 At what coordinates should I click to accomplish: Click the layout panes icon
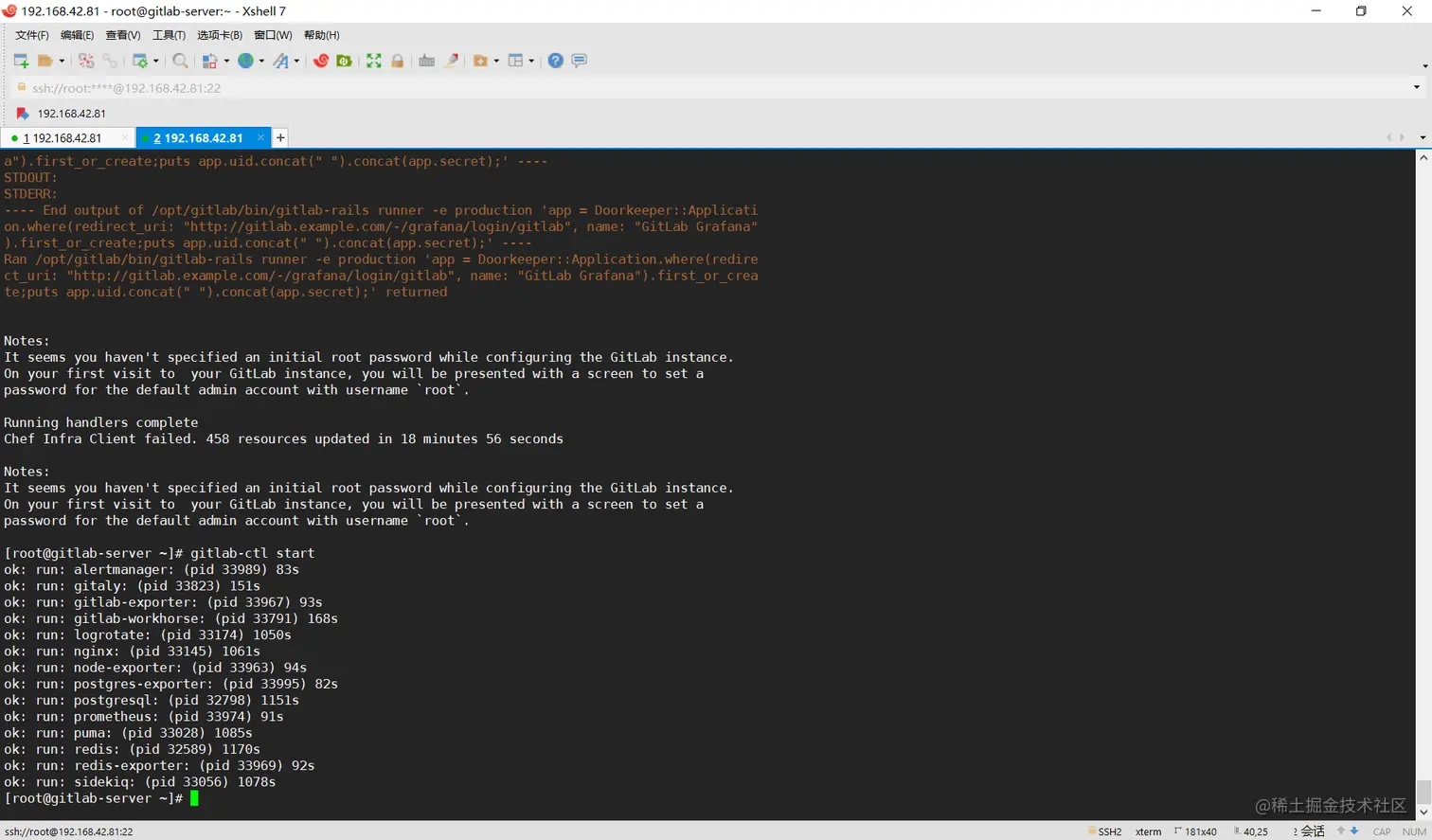click(515, 61)
